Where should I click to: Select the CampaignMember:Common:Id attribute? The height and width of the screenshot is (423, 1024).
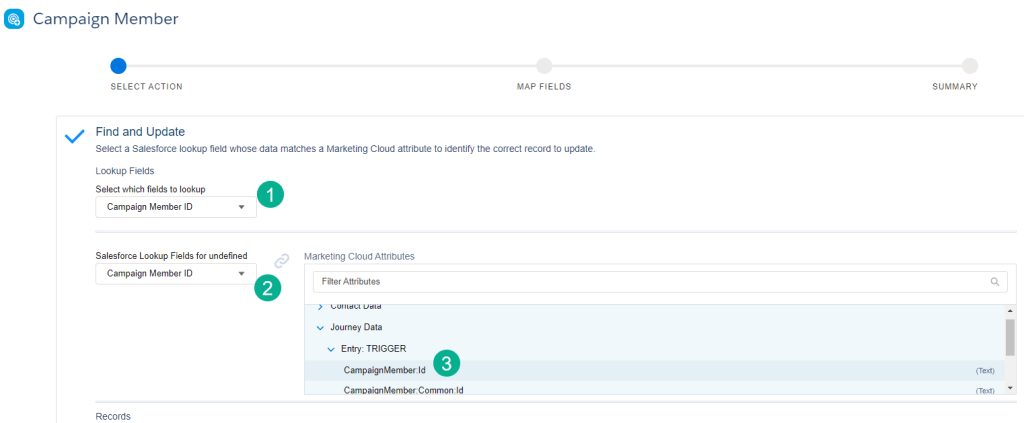(403, 389)
